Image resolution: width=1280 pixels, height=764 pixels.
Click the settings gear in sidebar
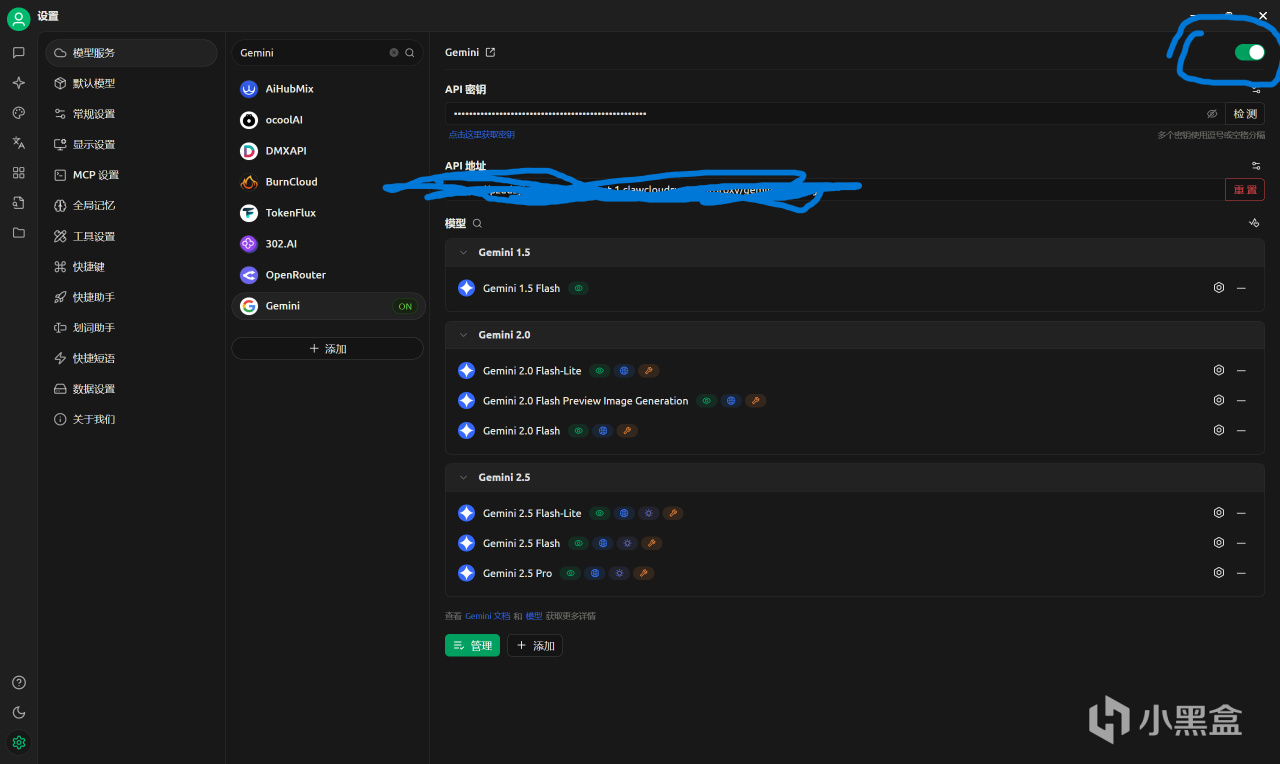coord(18,743)
